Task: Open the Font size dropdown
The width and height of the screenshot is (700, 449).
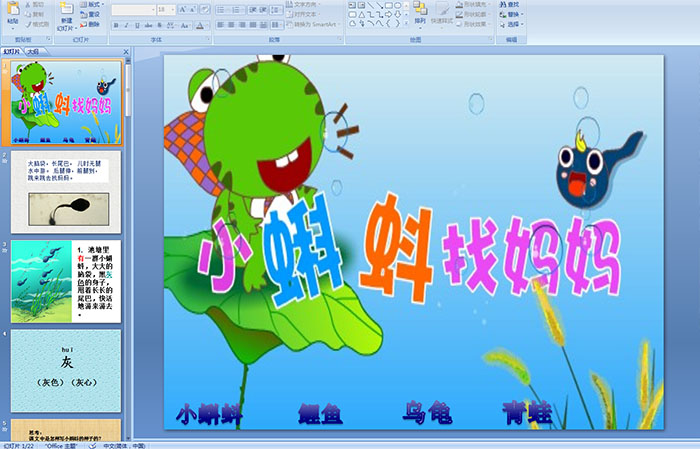Action: pyautogui.click(x=172, y=9)
